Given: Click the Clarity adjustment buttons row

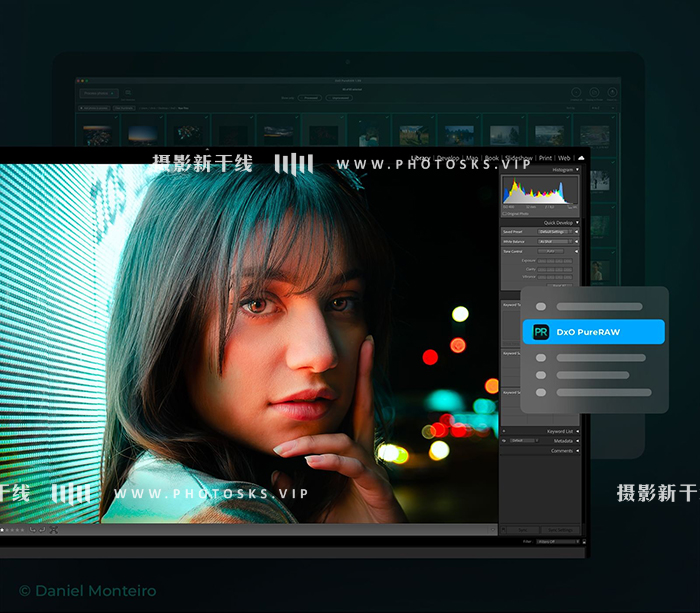Looking at the screenshot, I should tap(555, 269).
